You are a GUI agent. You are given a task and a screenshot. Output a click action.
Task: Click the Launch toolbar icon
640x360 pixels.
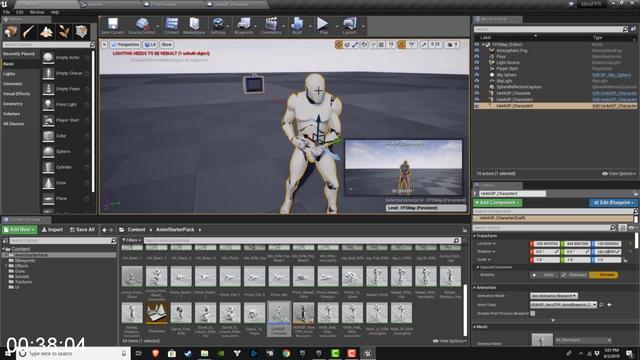point(349,26)
